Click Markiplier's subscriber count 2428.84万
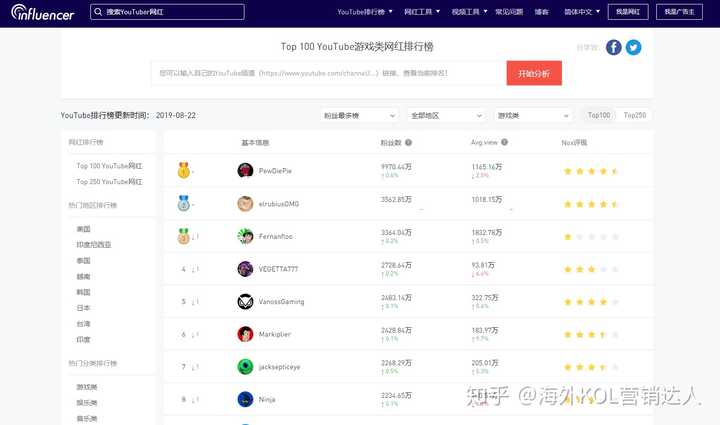Screen dimensions: 720x425 coord(396,330)
